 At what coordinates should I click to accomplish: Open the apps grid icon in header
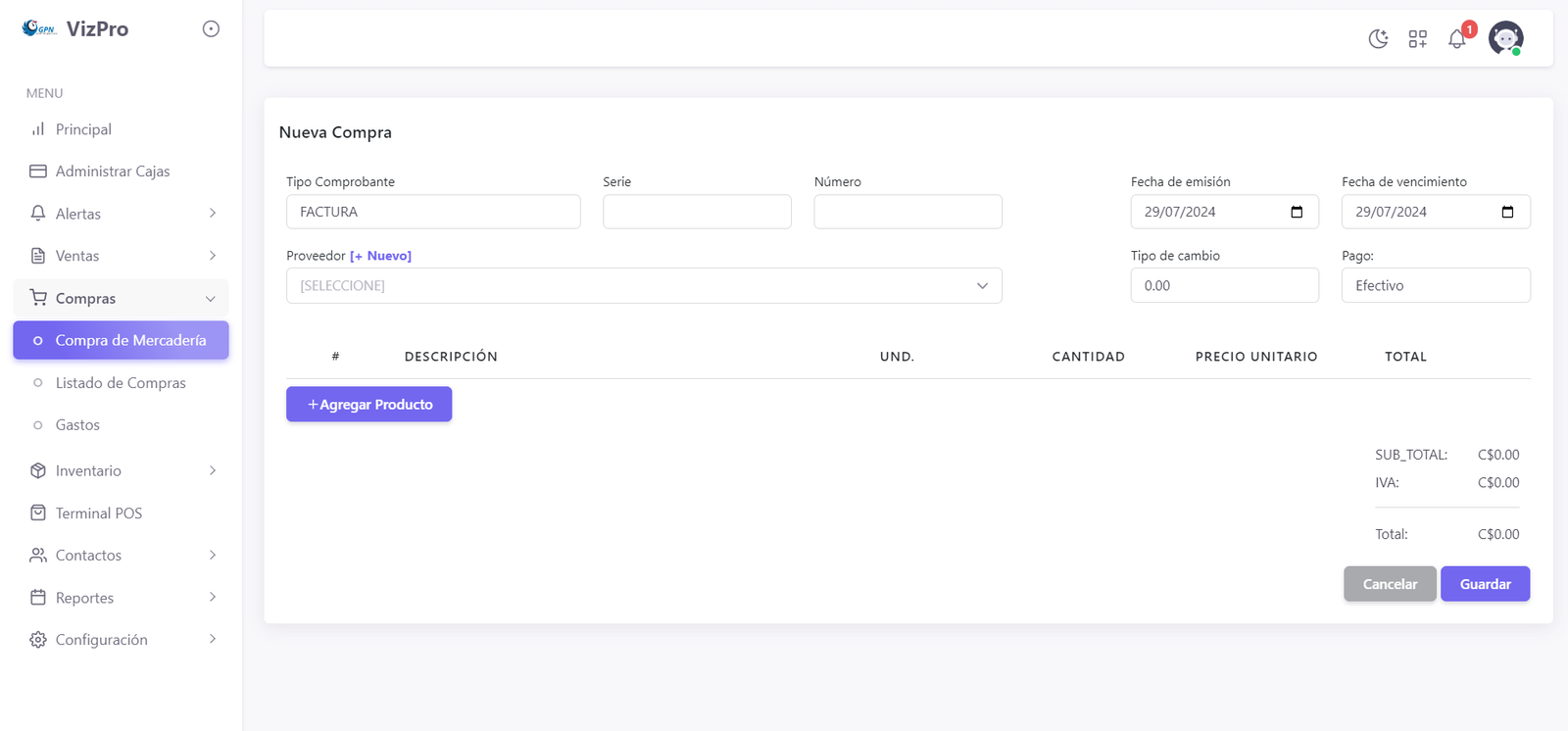[x=1417, y=39]
